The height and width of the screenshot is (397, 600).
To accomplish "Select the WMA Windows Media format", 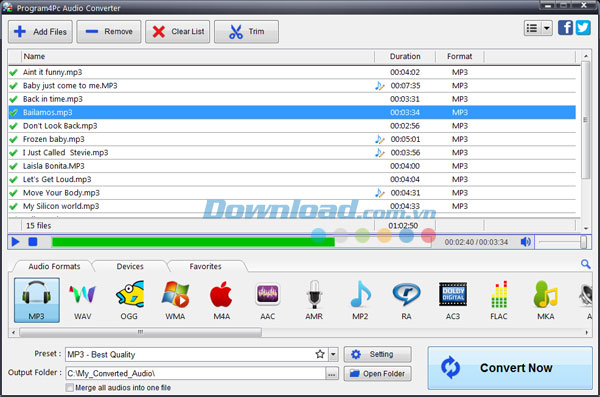I will [175, 300].
